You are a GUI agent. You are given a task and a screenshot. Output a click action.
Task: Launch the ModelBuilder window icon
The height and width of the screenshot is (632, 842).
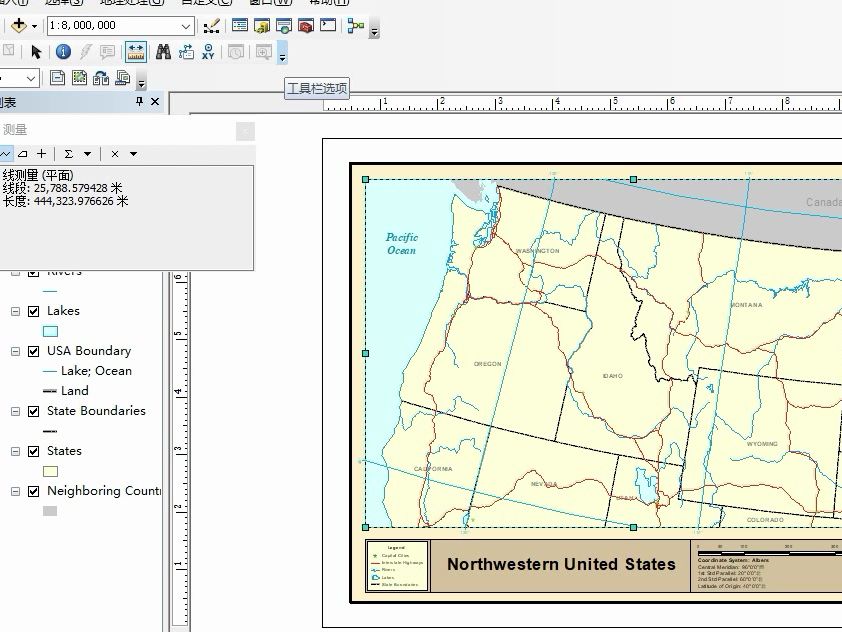[355, 25]
